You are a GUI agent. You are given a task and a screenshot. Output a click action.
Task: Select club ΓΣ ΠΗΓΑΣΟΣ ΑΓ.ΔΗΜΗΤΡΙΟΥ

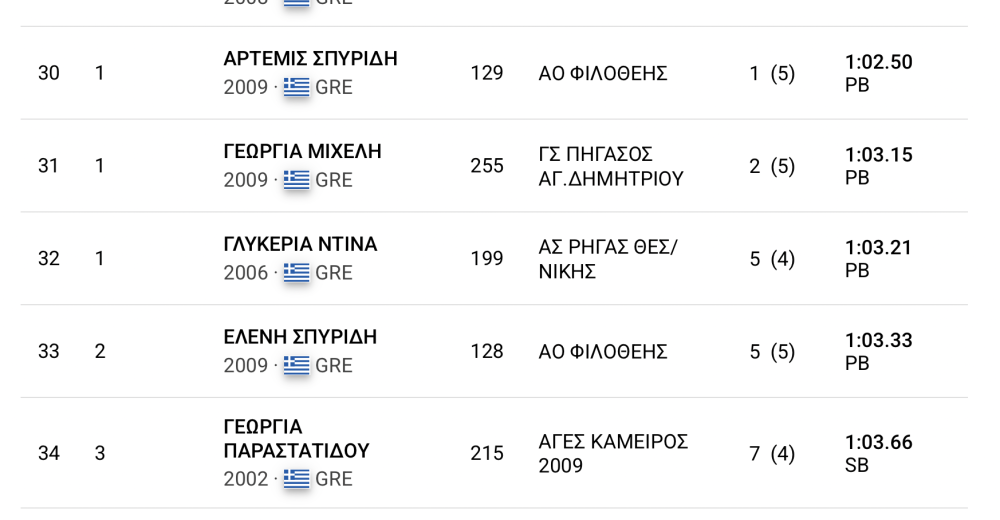611,167
